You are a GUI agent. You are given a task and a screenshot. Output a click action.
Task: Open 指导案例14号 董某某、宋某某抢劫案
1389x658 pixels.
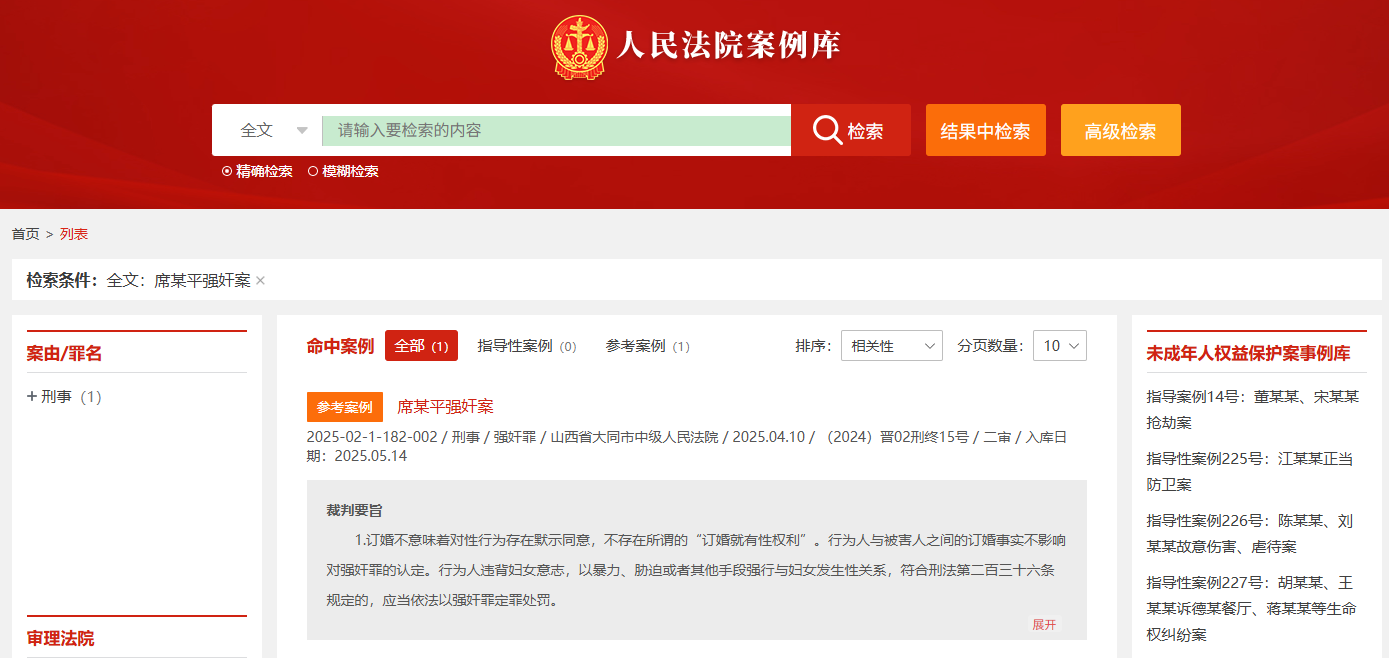1252,409
